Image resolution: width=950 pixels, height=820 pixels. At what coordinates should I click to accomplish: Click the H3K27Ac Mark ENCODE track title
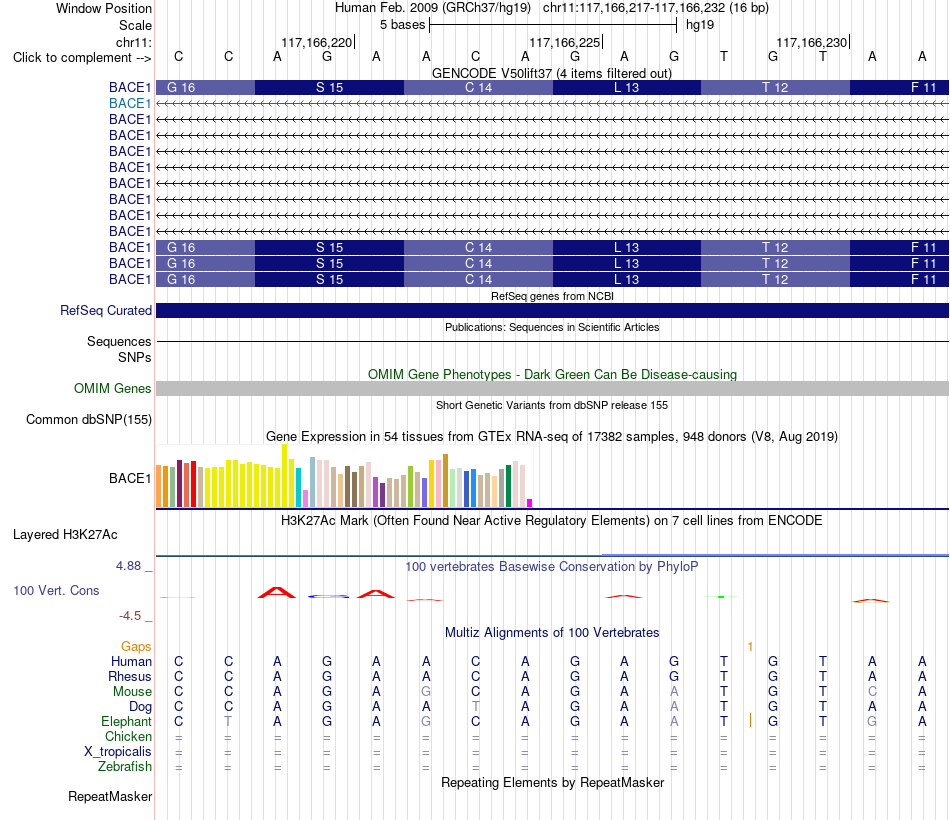(552, 521)
